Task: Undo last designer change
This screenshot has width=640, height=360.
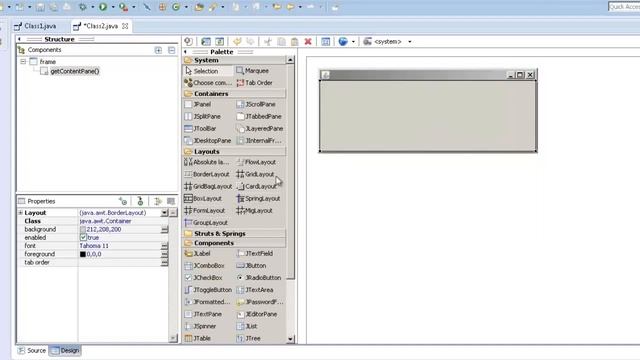Action: coord(237,41)
